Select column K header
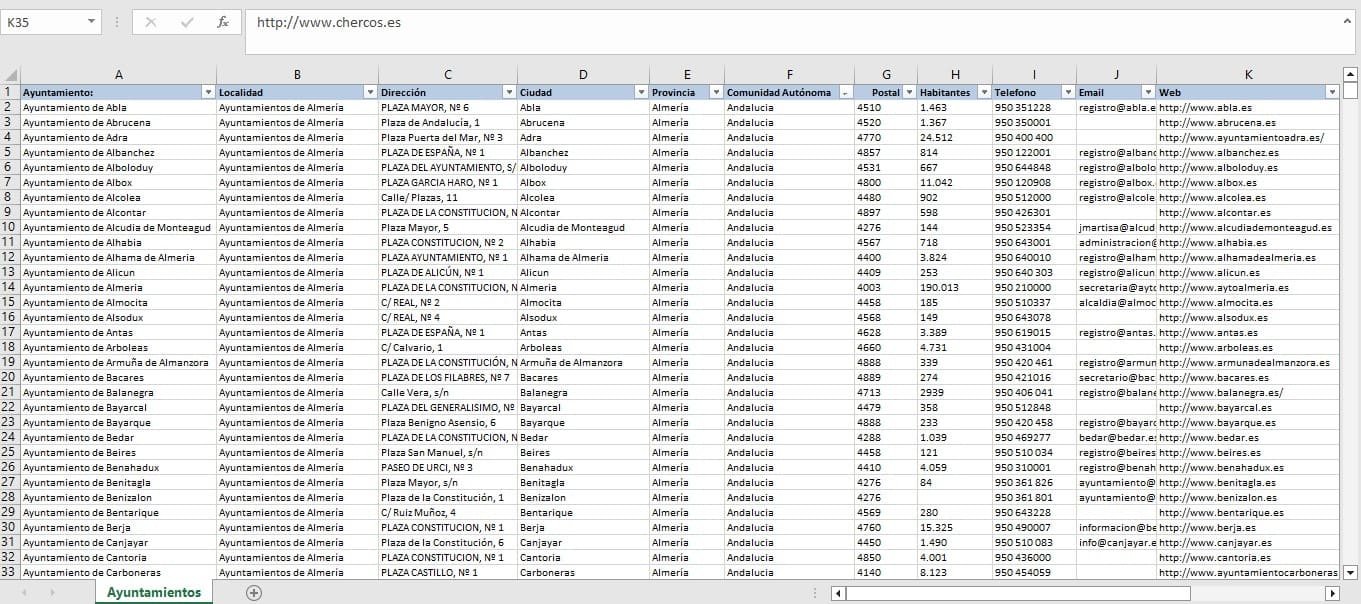The height and width of the screenshot is (604, 1361). point(1248,75)
